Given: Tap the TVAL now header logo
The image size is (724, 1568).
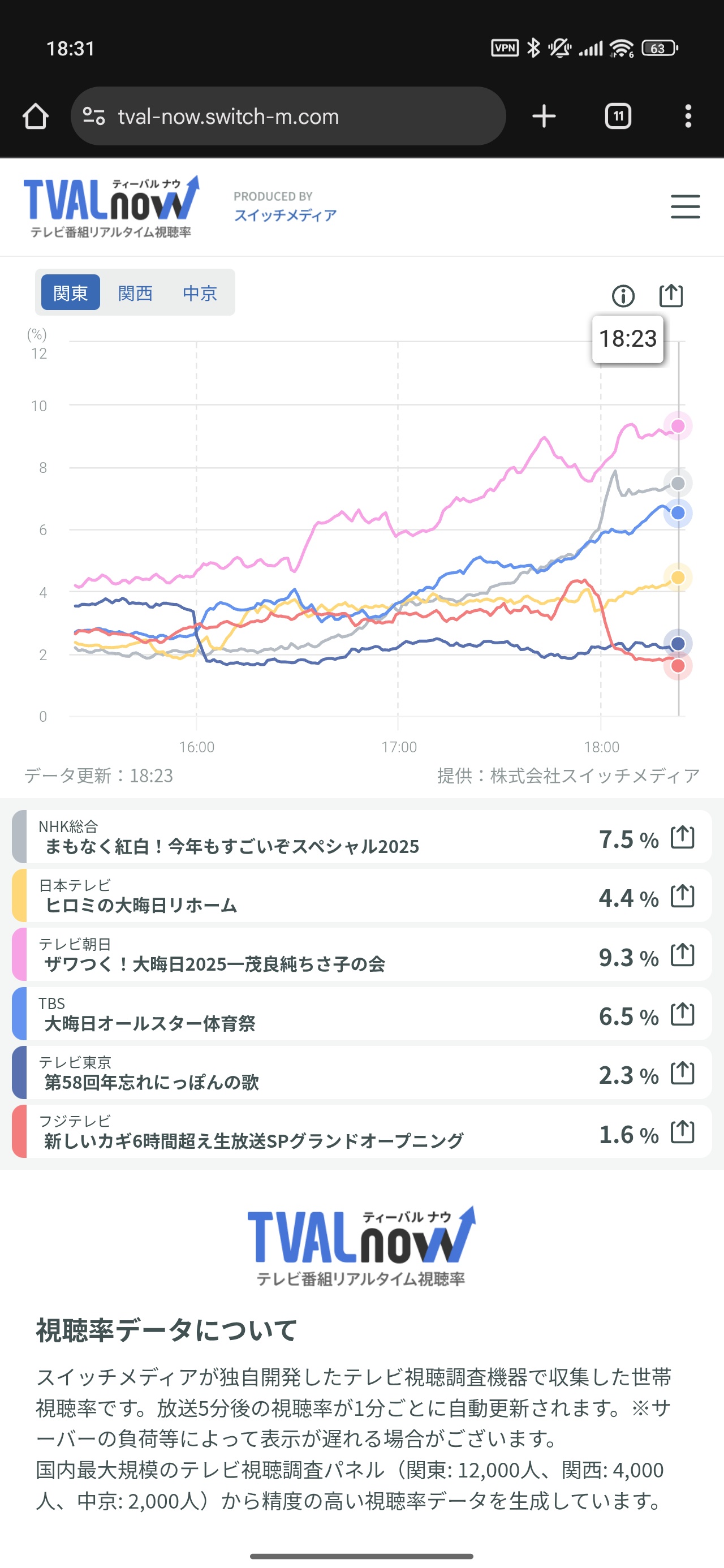Looking at the screenshot, I should tap(111, 206).
